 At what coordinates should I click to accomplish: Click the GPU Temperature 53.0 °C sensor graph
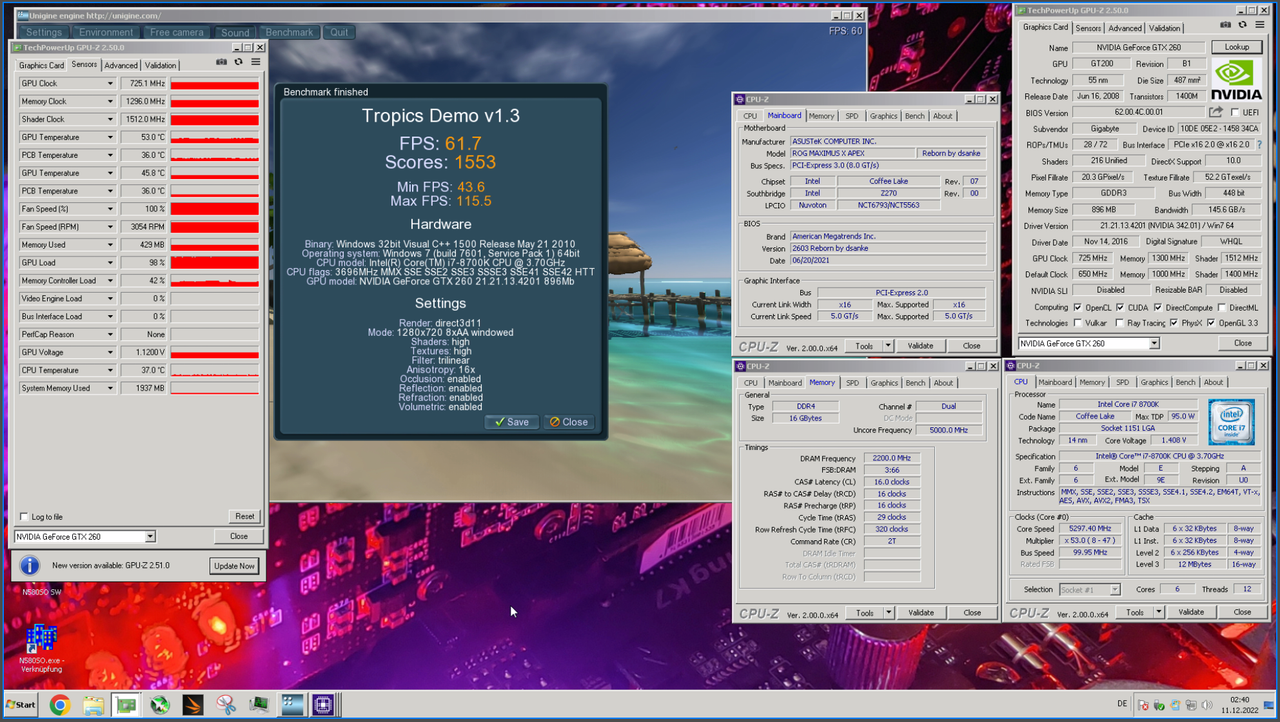[215, 137]
